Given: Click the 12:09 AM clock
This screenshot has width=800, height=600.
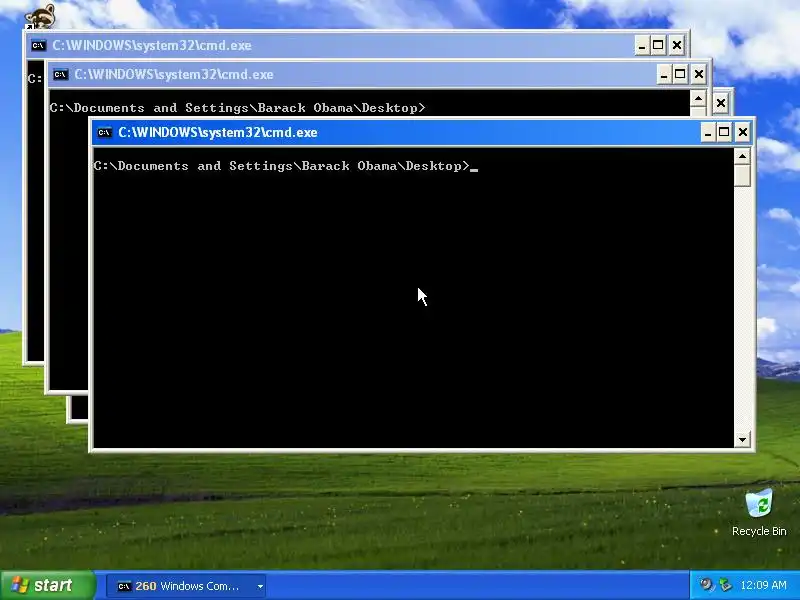Looking at the screenshot, I should 763,585.
